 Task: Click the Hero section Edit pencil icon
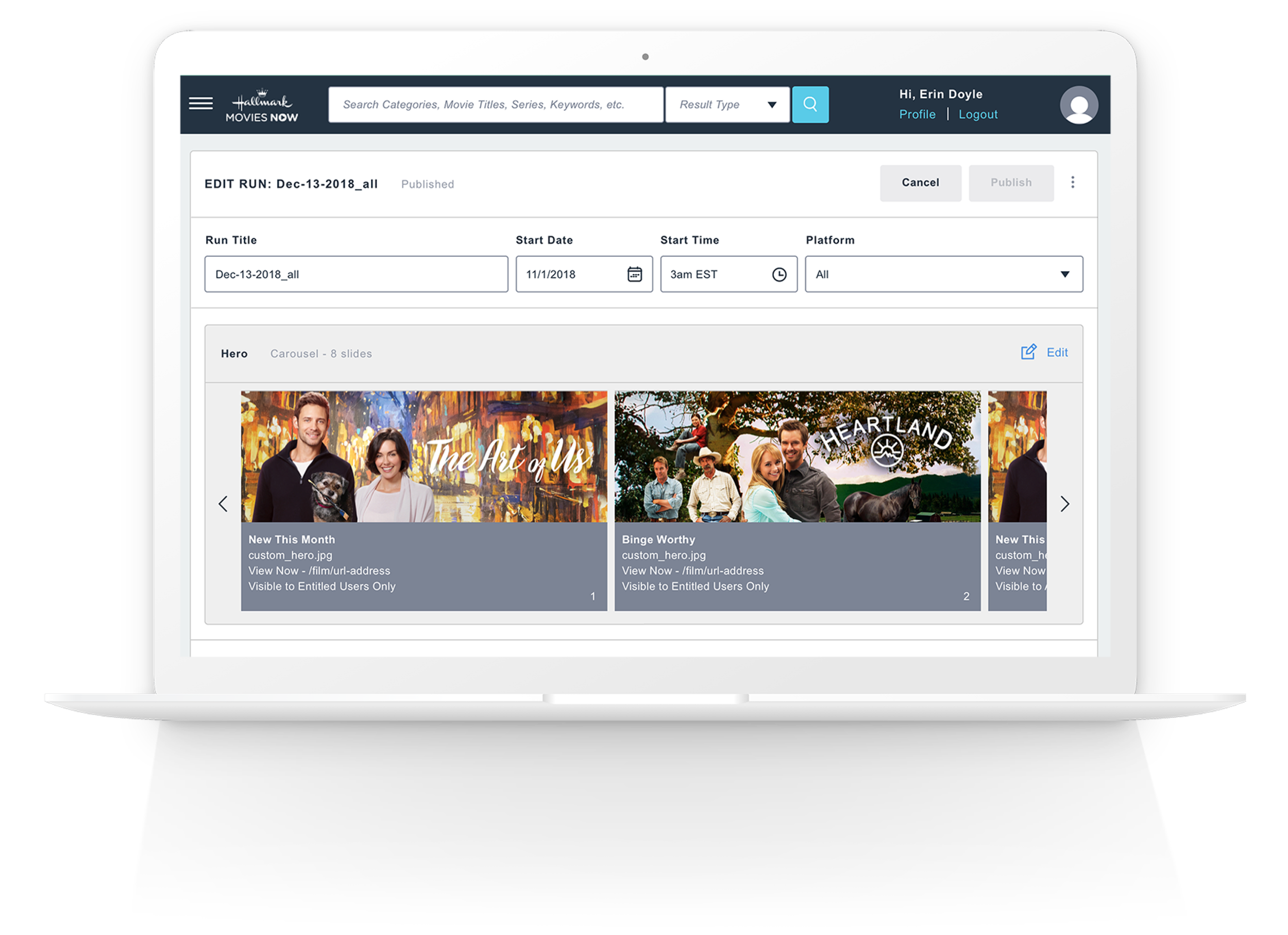click(1028, 352)
